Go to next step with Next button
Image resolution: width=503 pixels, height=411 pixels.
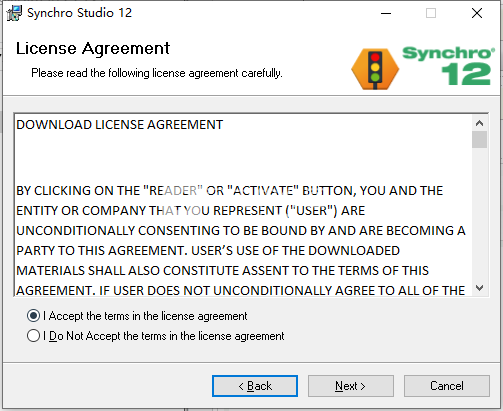click(x=351, y=386)
